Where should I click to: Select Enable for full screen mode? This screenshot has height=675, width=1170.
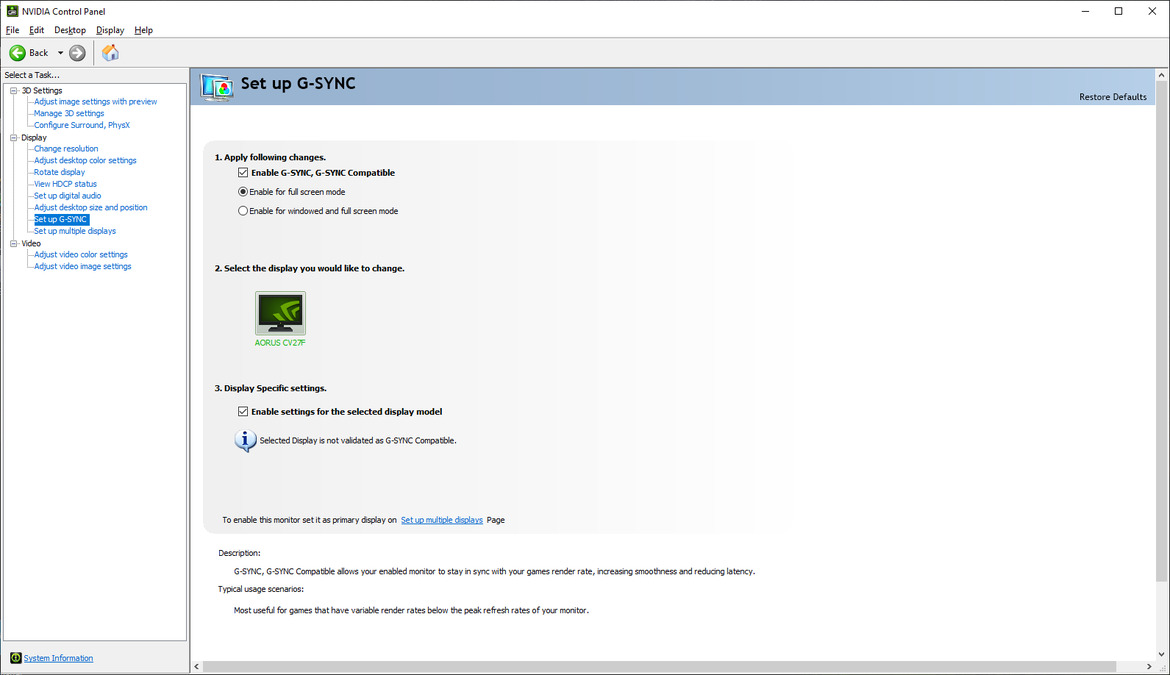click(x=243, y=192)
